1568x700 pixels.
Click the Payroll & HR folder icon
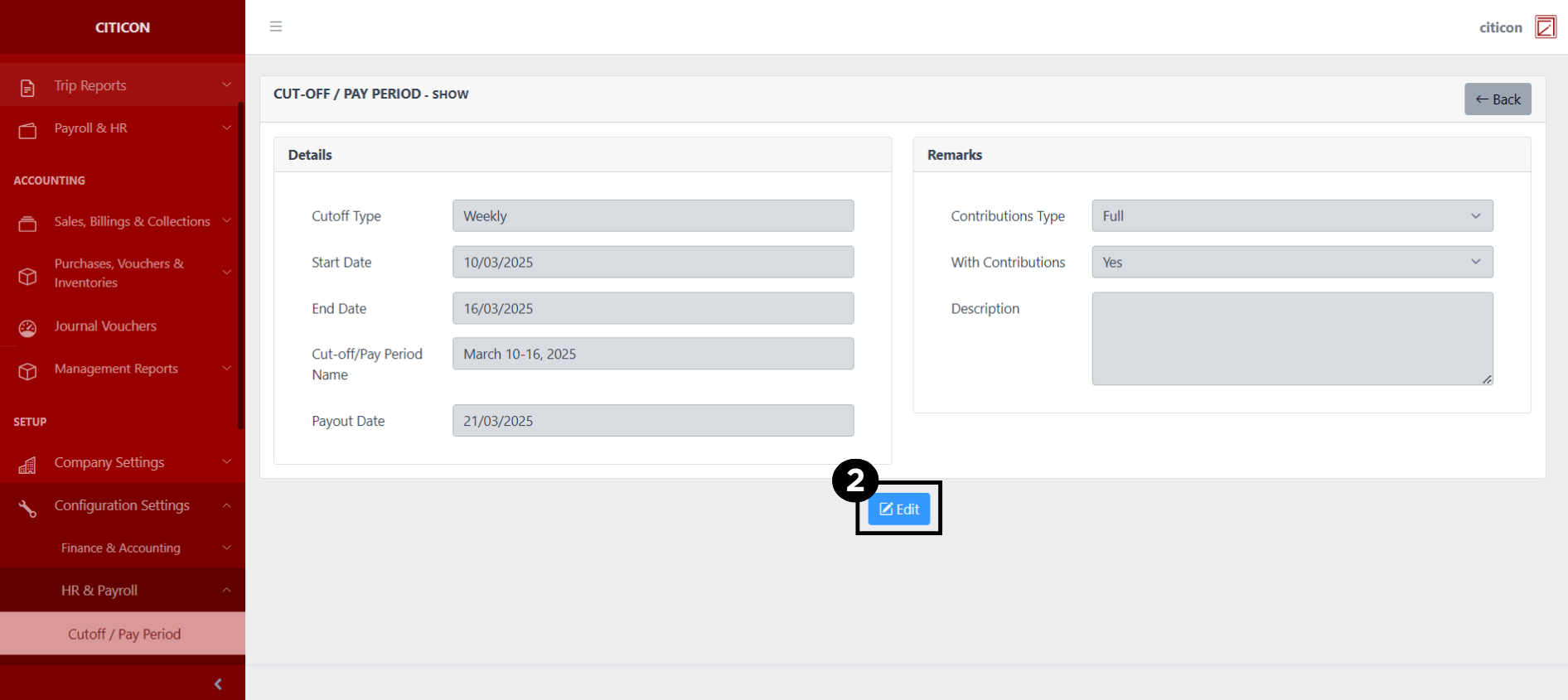[x=27, y=130]
